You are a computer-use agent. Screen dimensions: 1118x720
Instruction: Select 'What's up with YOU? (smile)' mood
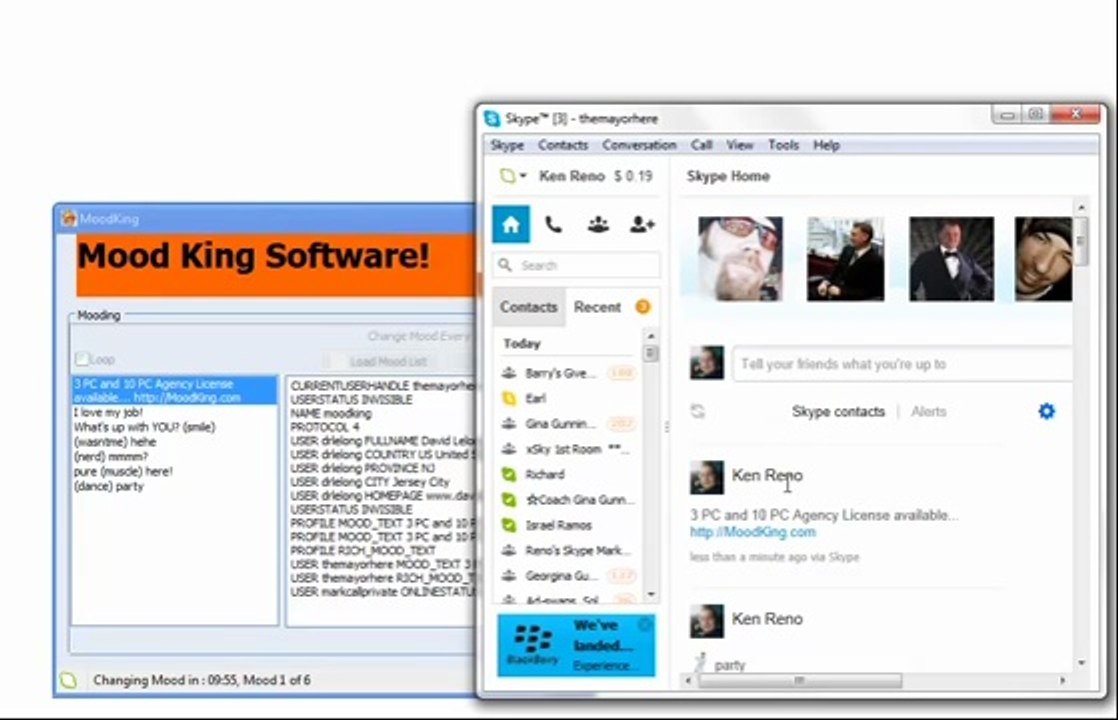click(145, 427)
